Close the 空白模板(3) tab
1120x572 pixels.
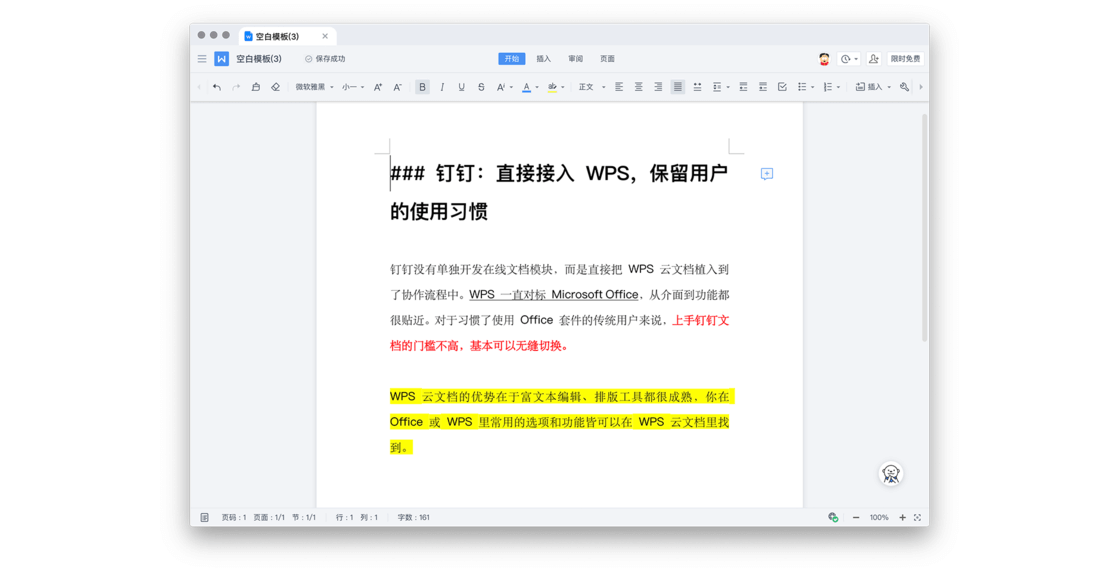325,36
